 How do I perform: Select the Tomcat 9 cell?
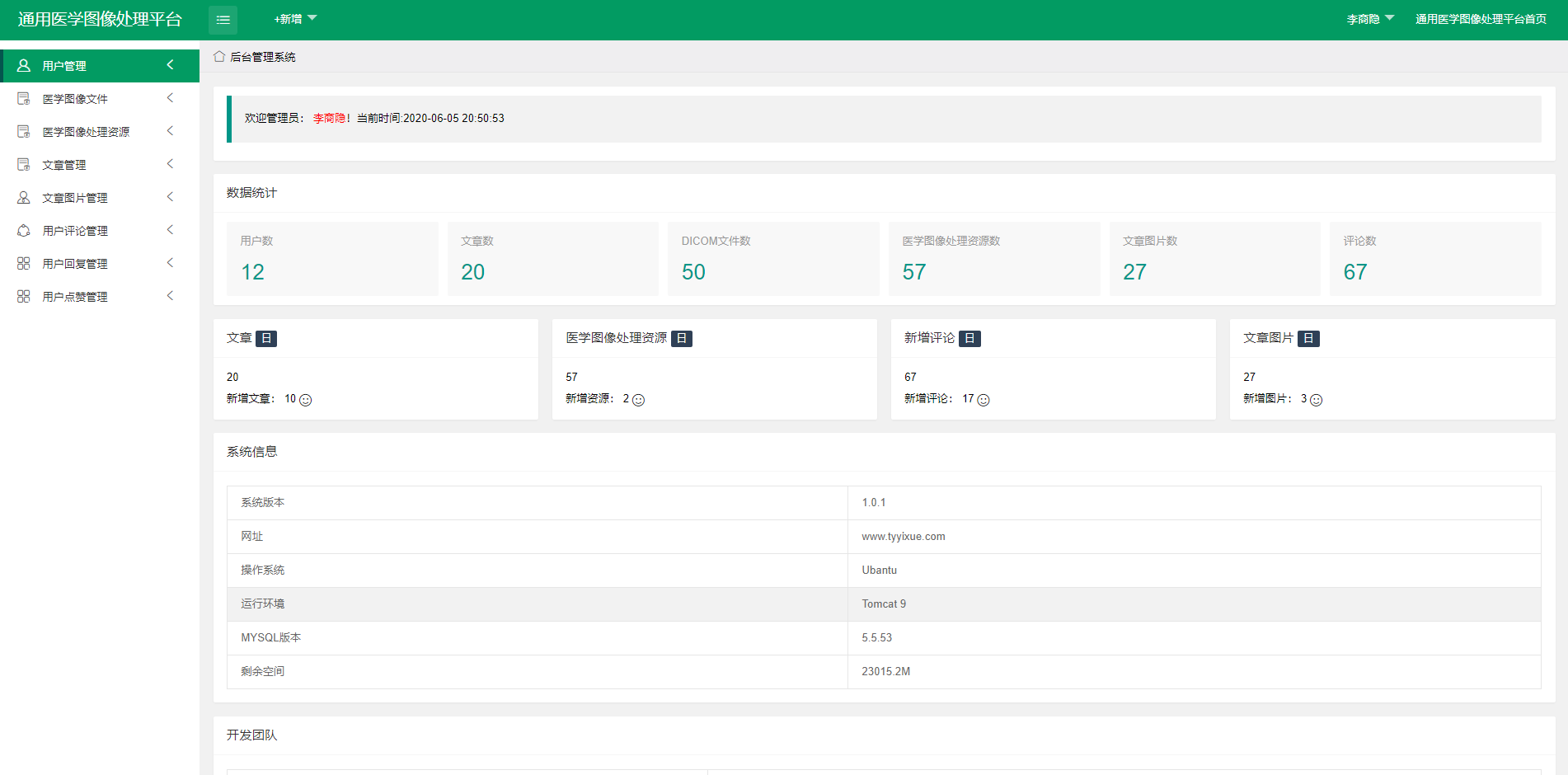coord(1194,604)
